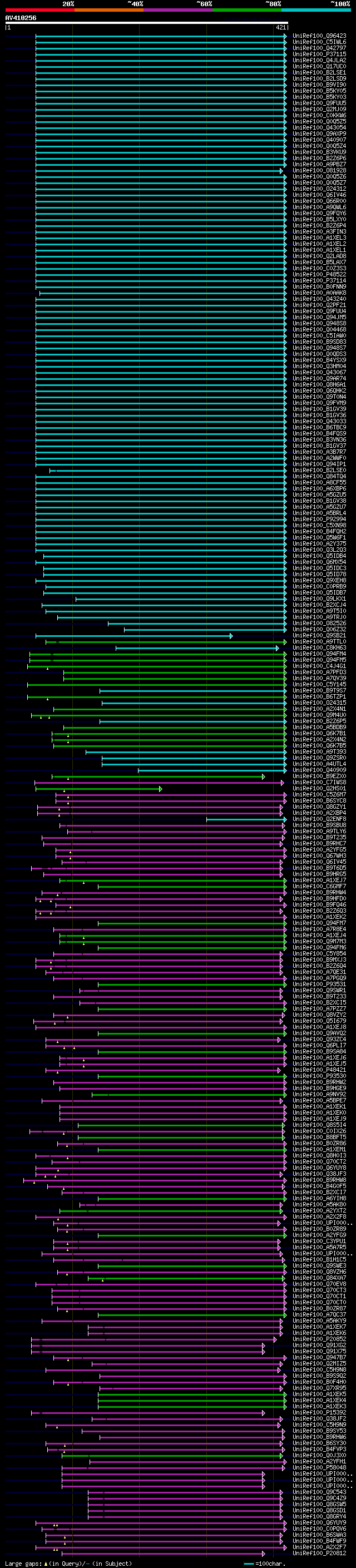
Task: Select label UniRef100_A3FIN3
Action: coord(319,231)
